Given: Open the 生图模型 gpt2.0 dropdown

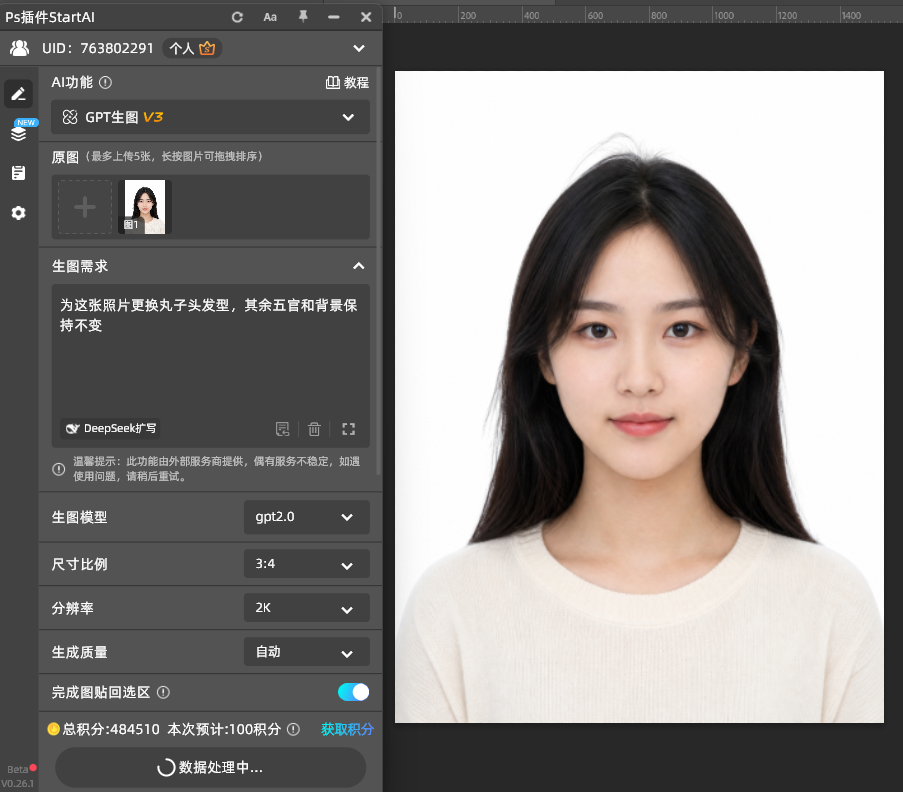Looking at the screenshot, I should click(x=306, y=517).
